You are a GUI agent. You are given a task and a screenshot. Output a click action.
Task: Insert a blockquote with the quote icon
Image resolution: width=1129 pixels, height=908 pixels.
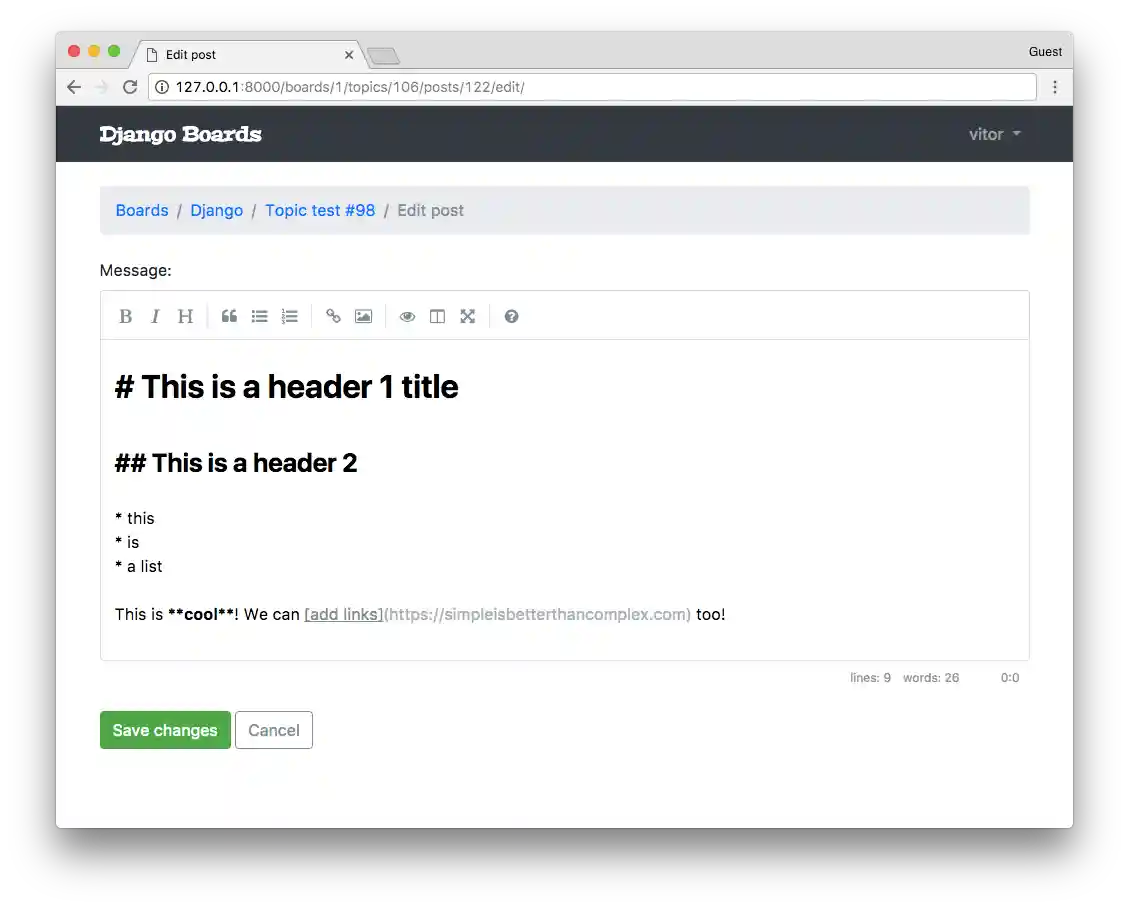[x=229, y=316]
